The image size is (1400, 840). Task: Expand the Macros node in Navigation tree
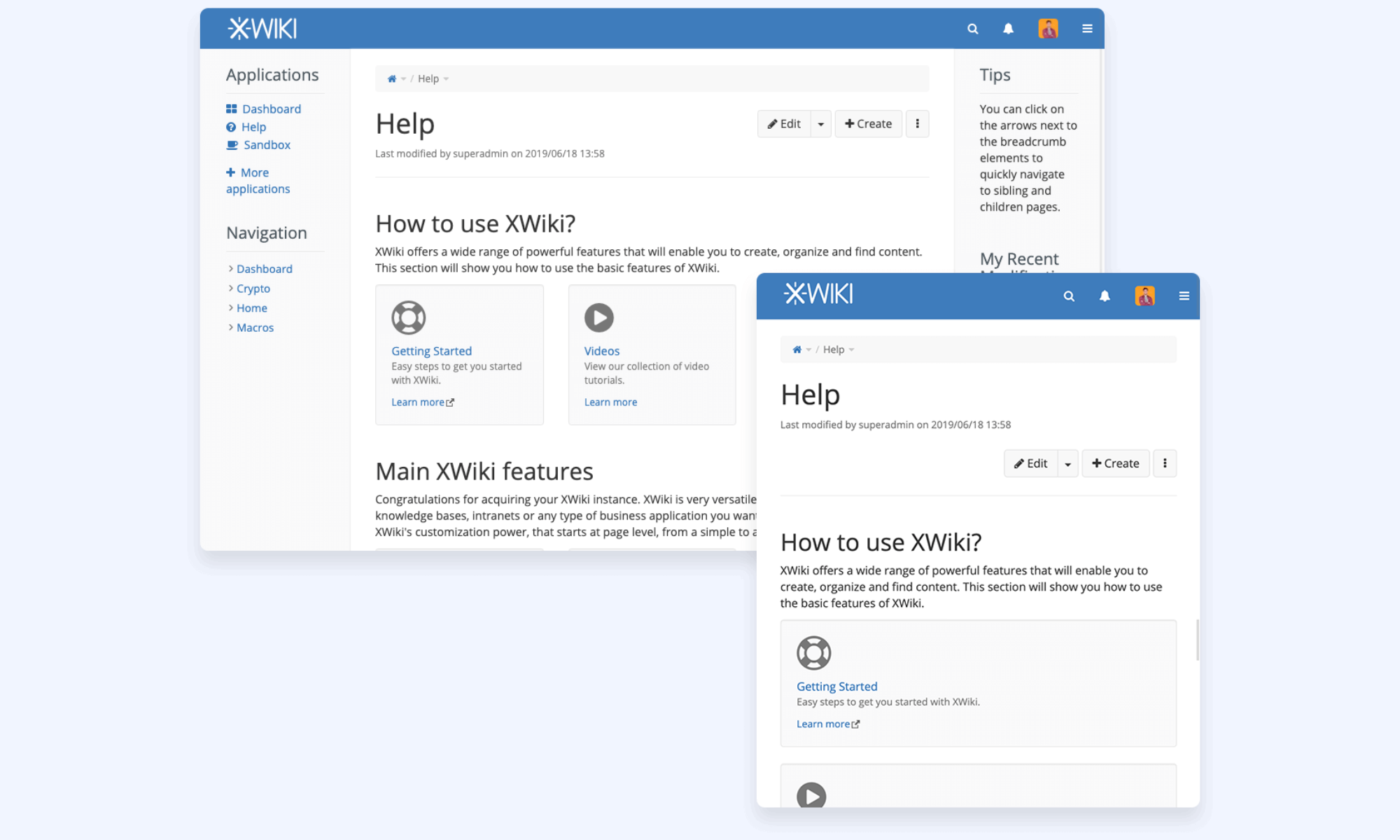tap(230, 328)
